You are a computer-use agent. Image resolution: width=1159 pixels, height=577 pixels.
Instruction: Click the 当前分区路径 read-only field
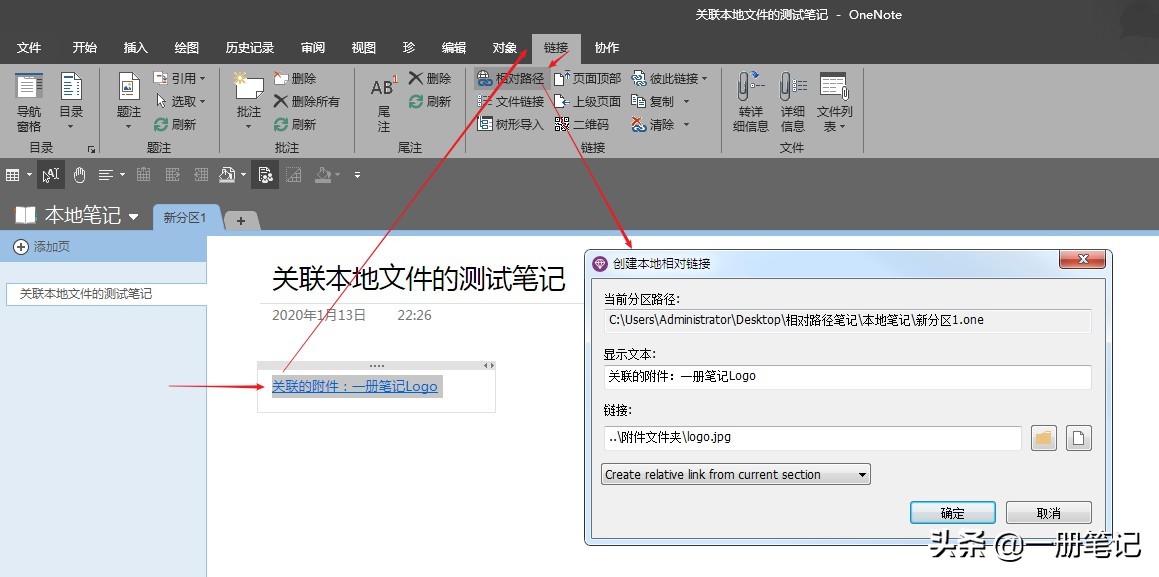coord(847,320)
